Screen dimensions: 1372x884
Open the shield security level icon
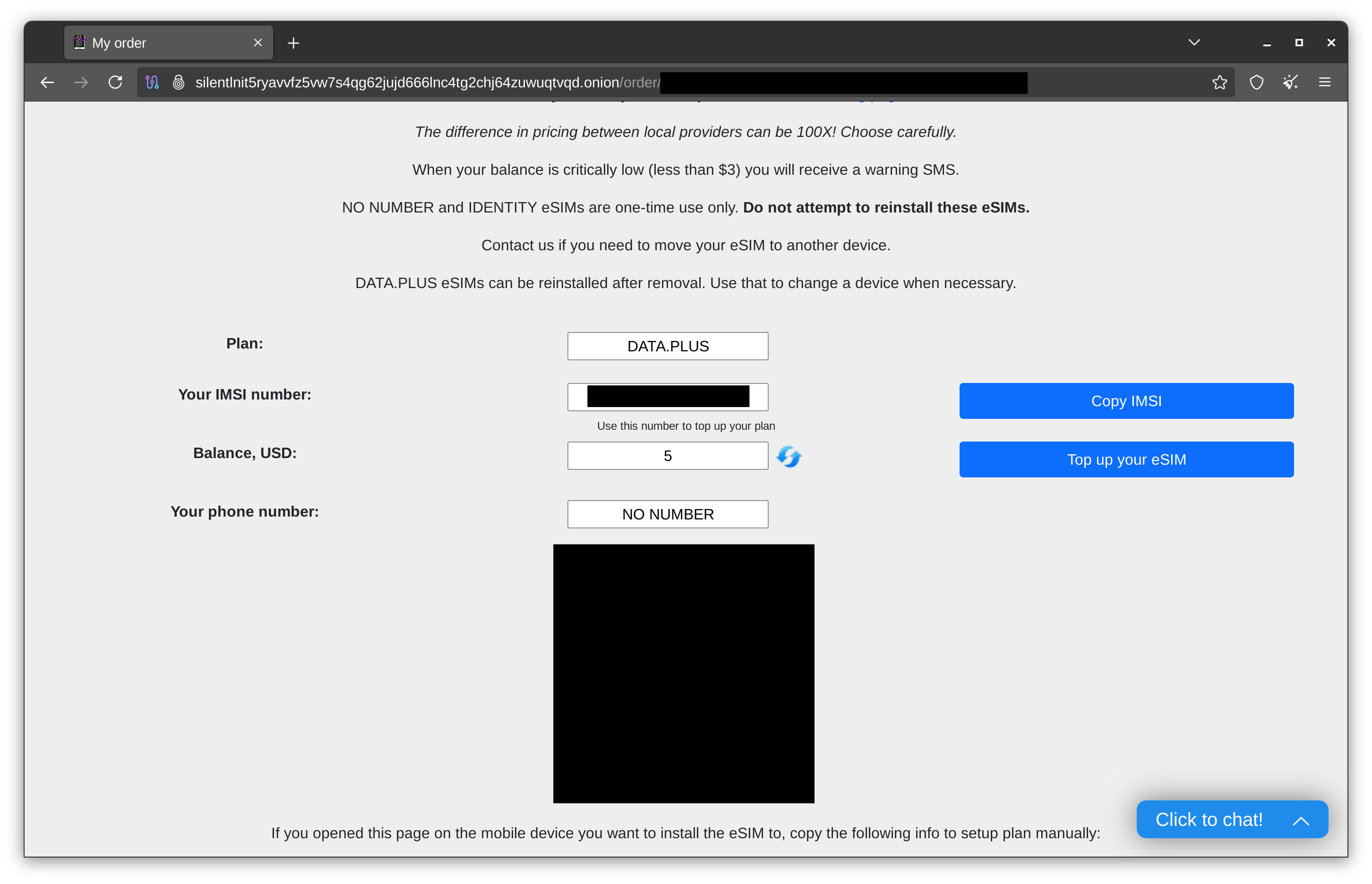coord(1257,83)
